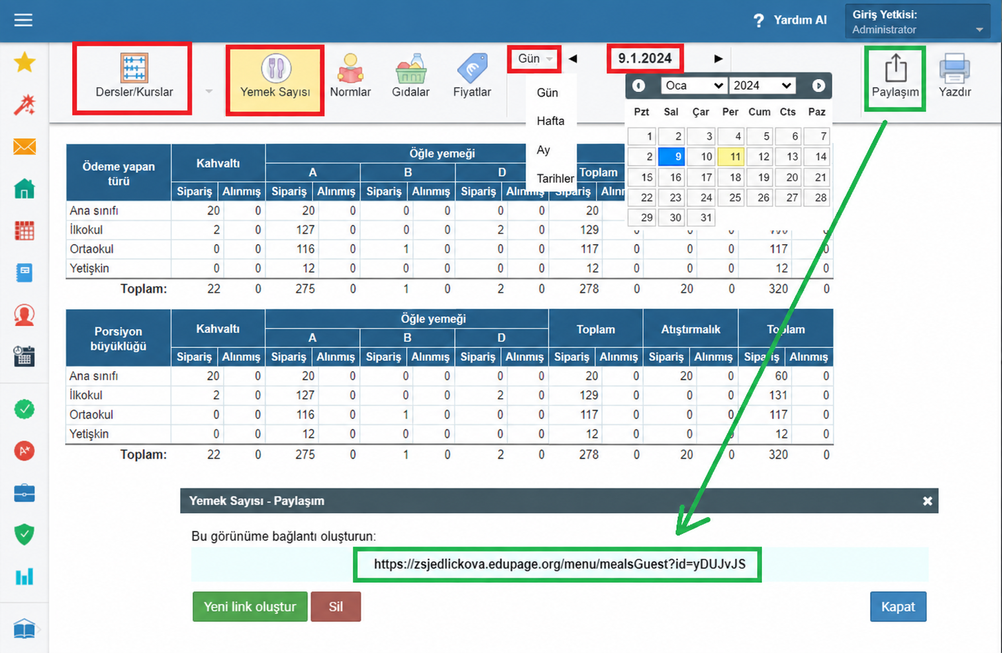Choose Tarihler from the period menu
This screenshot has height=653, width=1002.
point(555,178)
